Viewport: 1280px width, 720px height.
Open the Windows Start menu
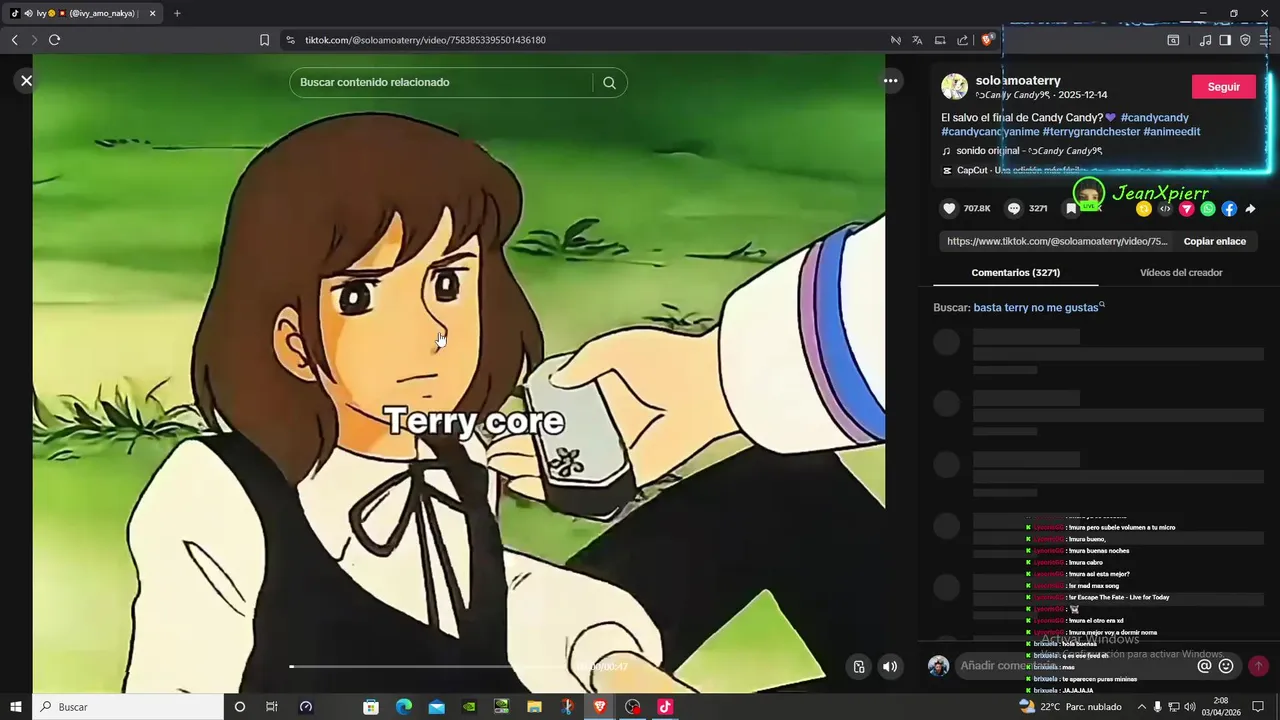(15, 707)
